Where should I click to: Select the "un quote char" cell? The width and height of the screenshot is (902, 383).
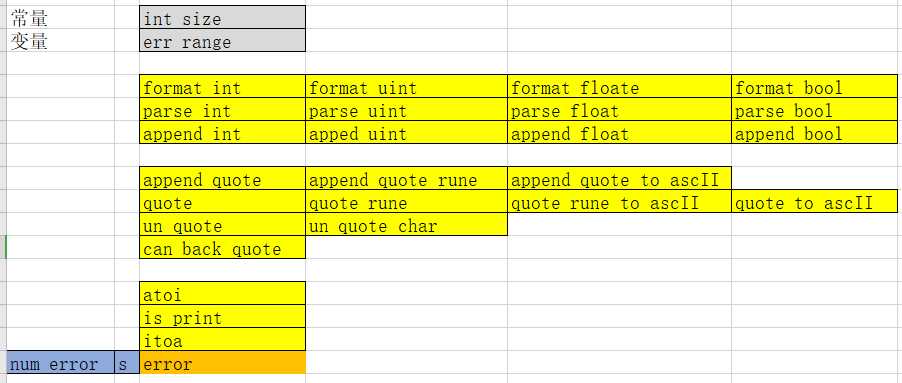click(406, 224)
